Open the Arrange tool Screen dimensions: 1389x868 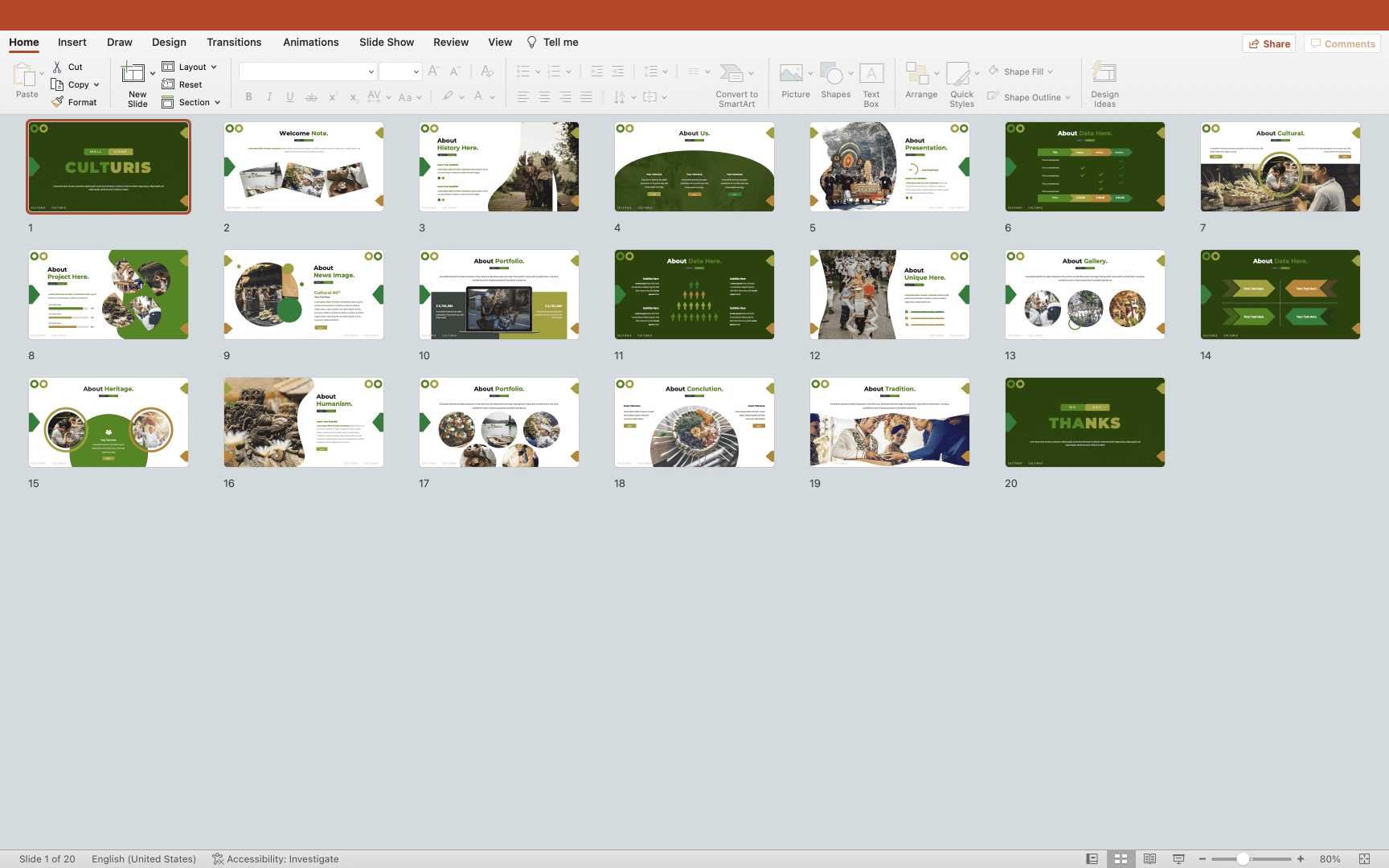916,74
